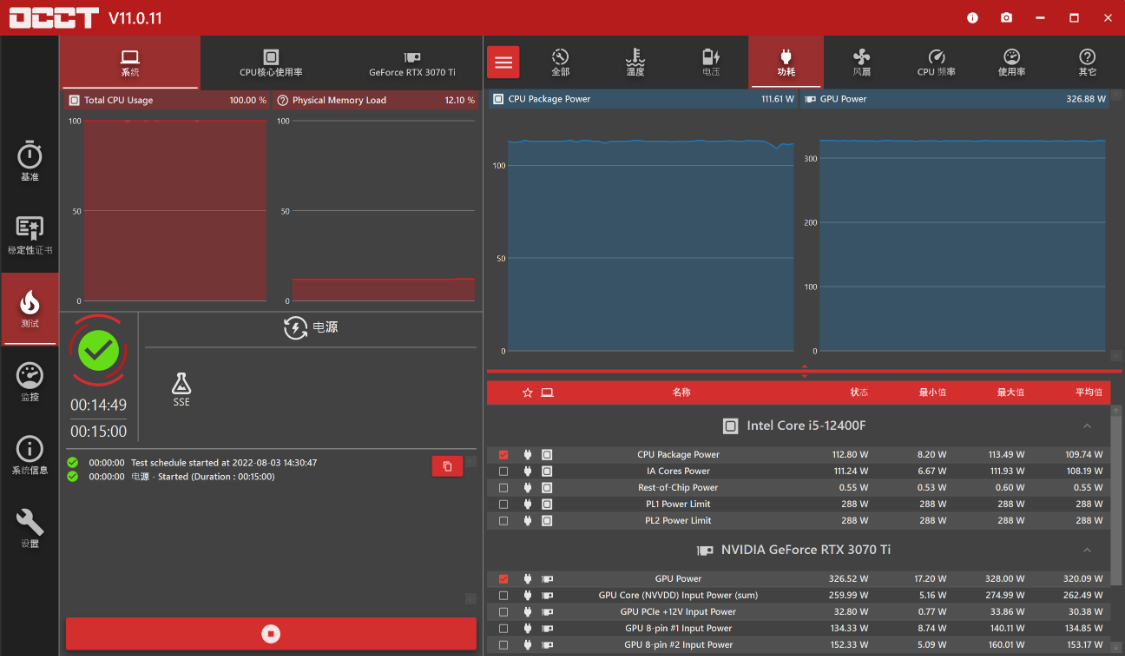Screen dimensions: 1125x656
Task: Check GPU 8-pin #1 Input Power checkbox
Action: tap(504, 628)
